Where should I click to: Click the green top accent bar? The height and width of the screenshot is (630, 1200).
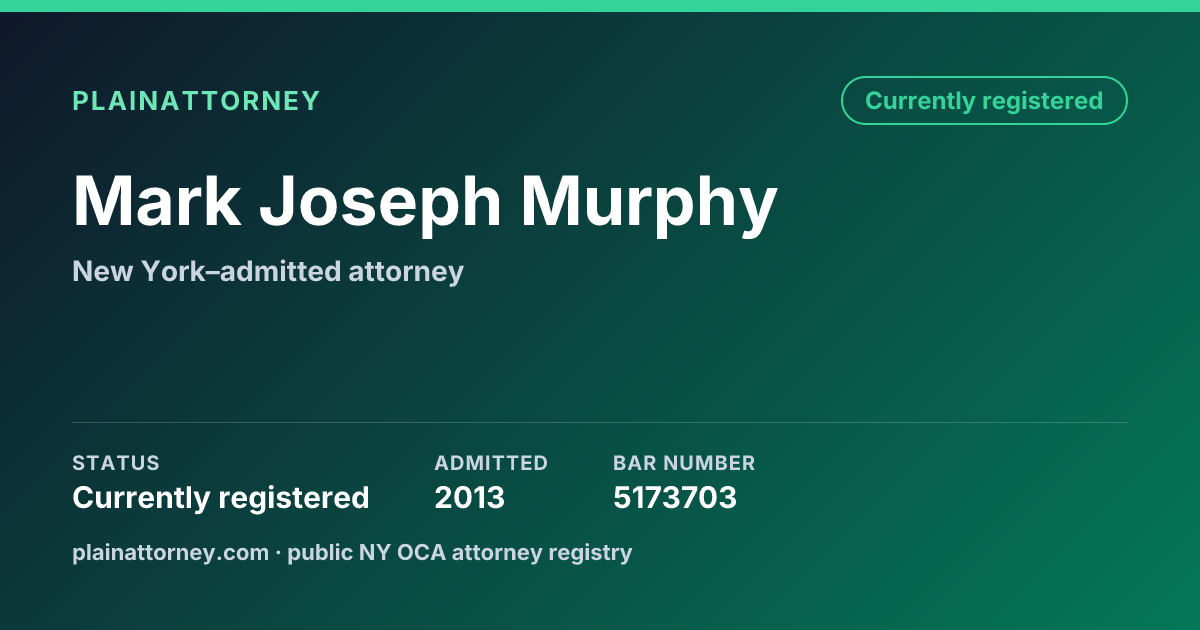(600, 6)
